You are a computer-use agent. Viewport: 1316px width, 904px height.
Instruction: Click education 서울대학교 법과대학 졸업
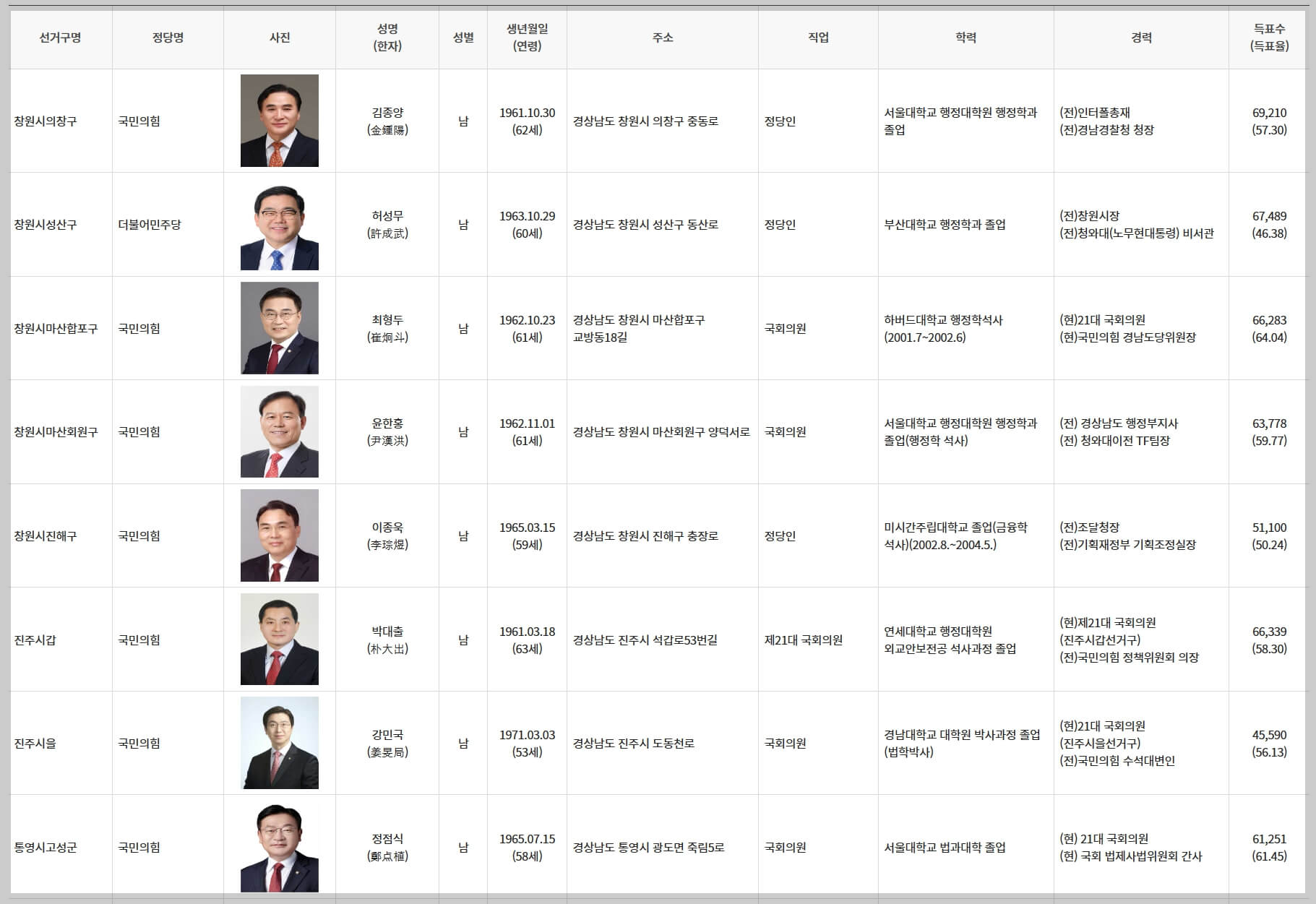point(945,848)
